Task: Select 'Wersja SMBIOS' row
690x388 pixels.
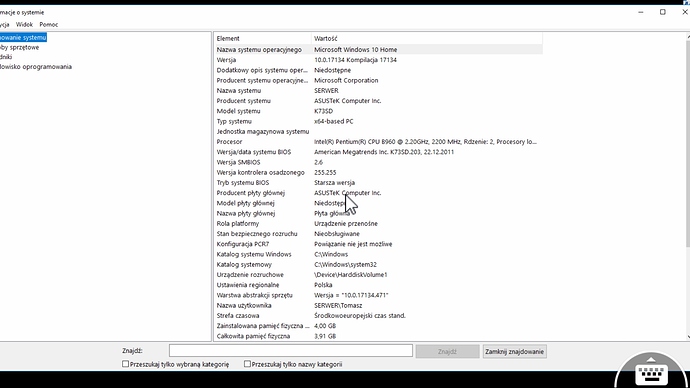Action: point(378,162)
